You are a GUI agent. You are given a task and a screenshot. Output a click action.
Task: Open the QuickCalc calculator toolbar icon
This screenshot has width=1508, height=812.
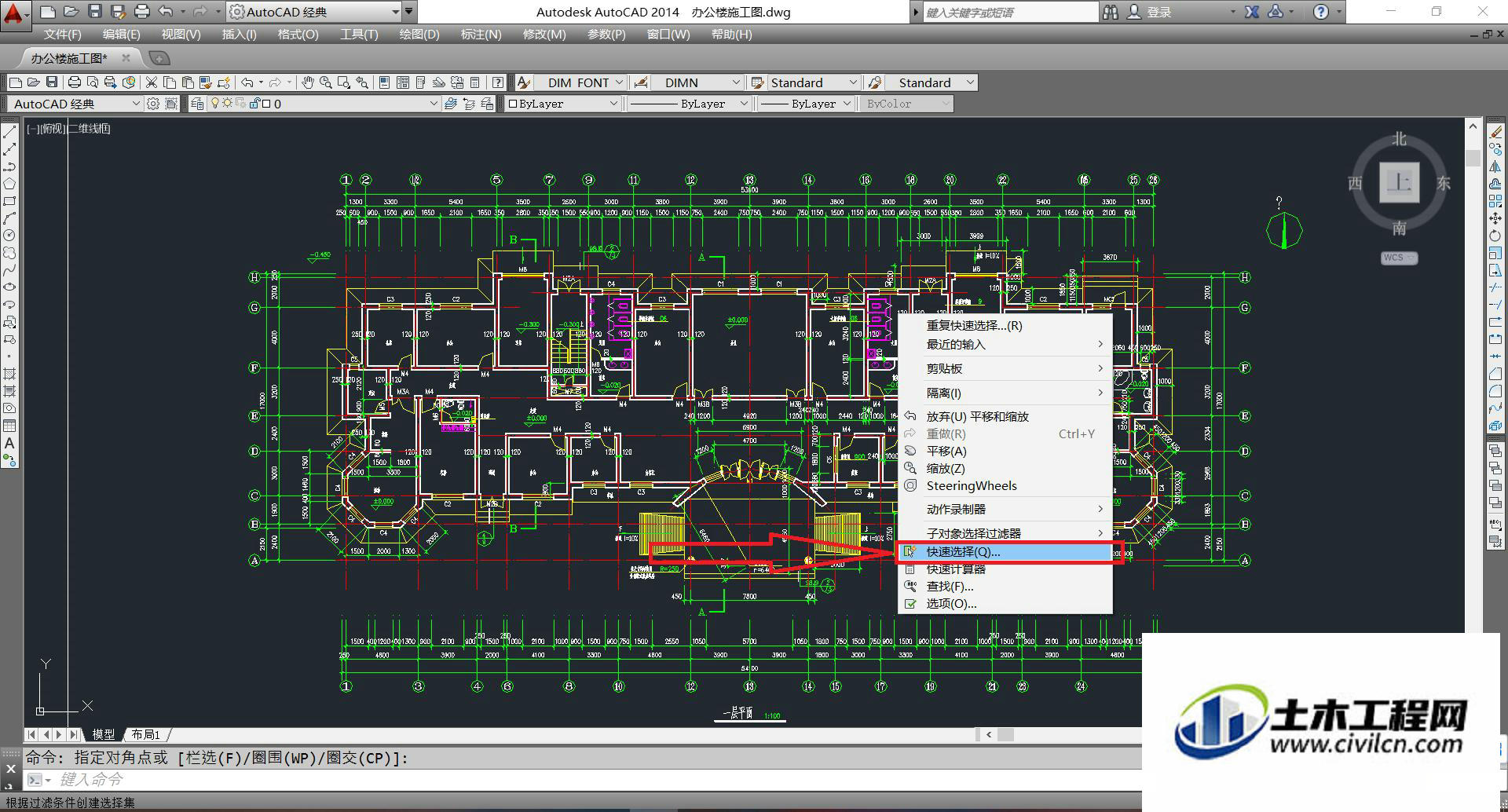pyautogui.click(x=474, y=82)
